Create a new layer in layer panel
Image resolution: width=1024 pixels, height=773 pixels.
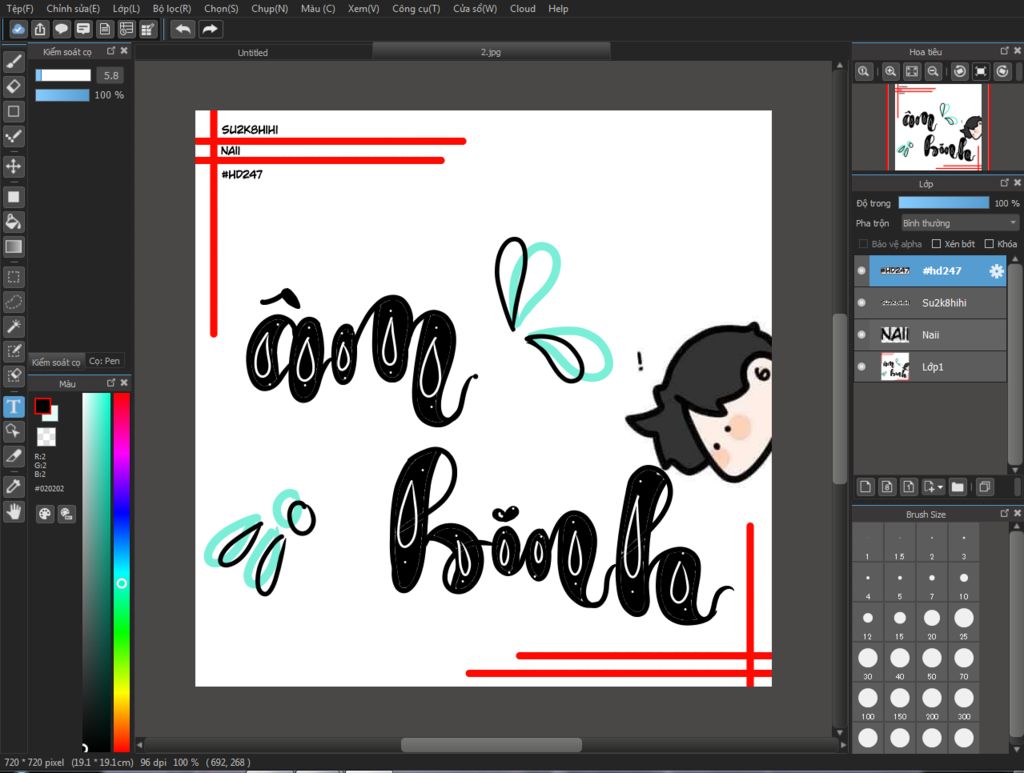tap(865, 487)
